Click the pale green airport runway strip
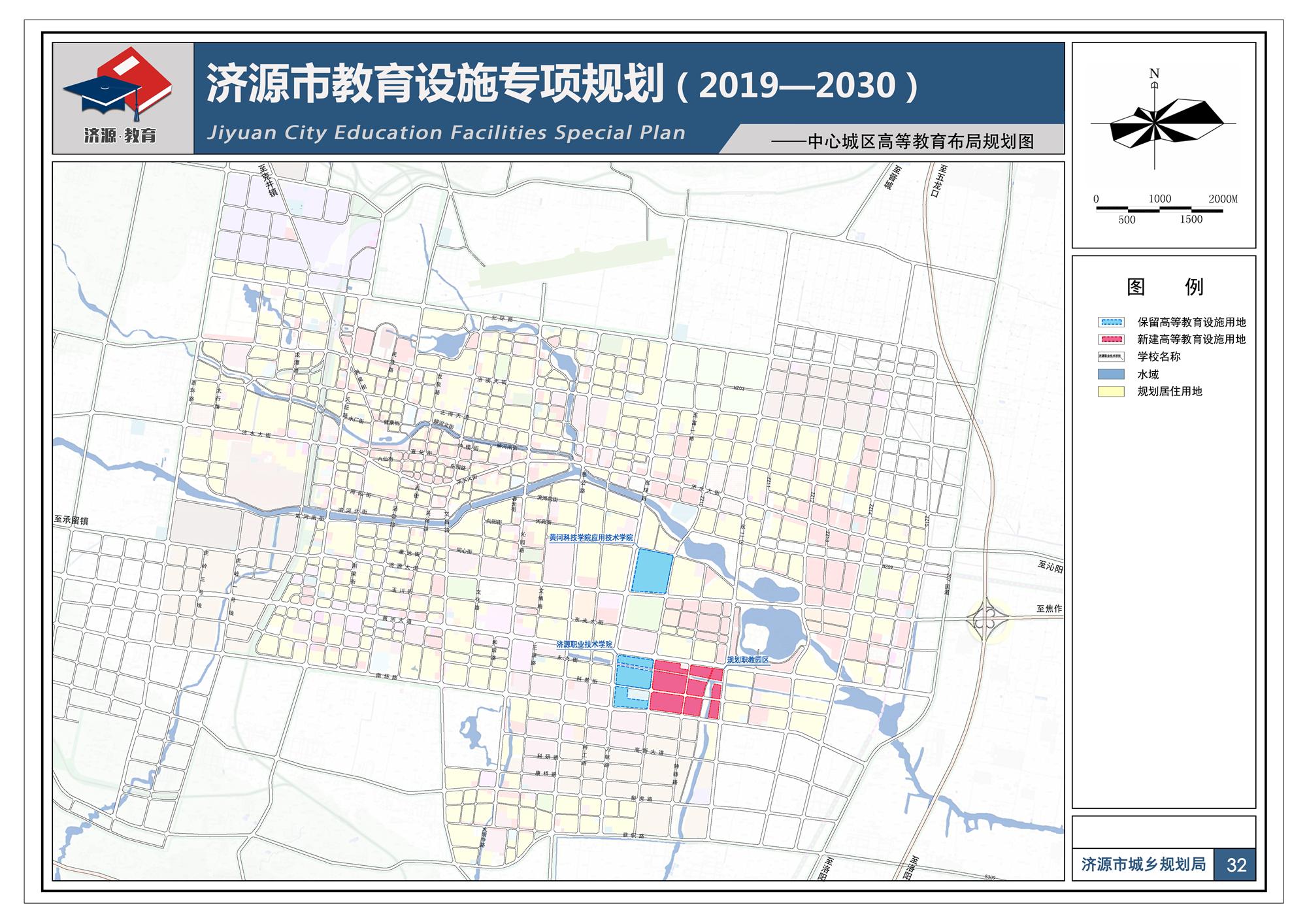The width and height of the screenshot is (1307, 924). (x=574, y=264)
